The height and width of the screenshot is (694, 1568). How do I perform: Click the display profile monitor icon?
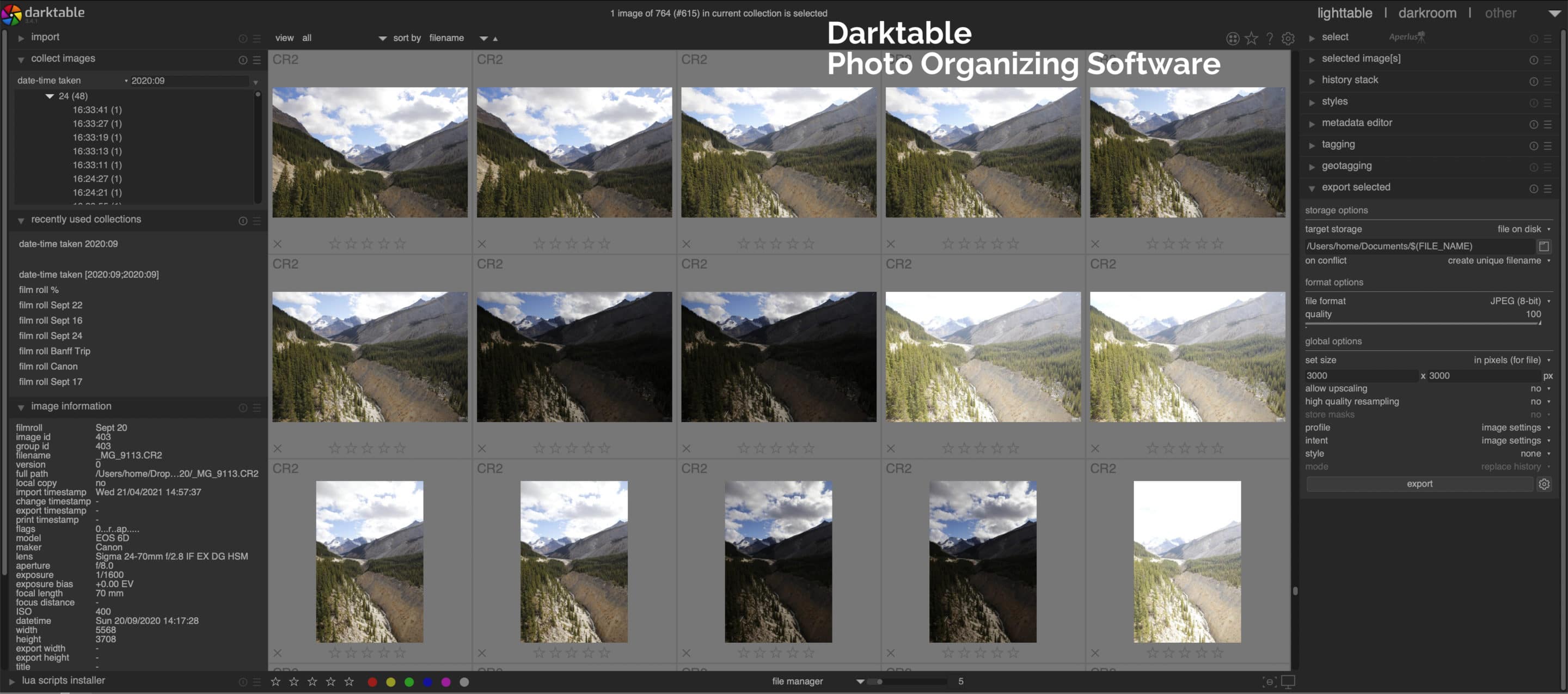1289,682
